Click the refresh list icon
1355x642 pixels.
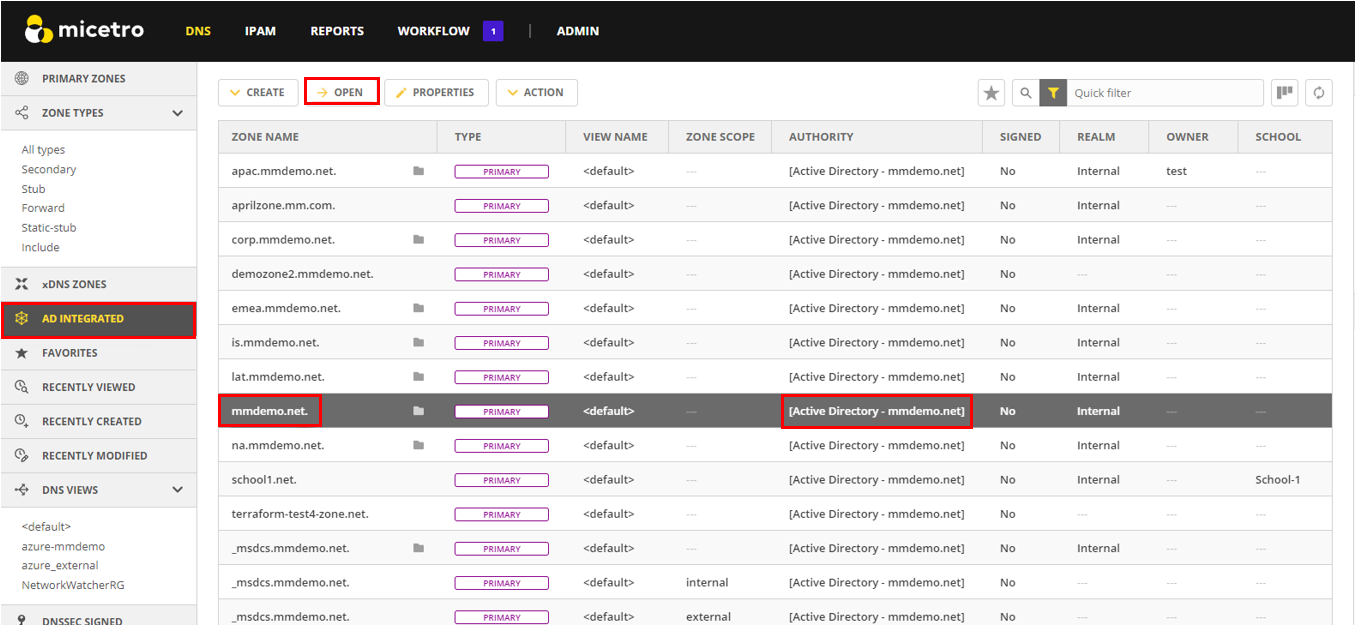point(1319,93)
